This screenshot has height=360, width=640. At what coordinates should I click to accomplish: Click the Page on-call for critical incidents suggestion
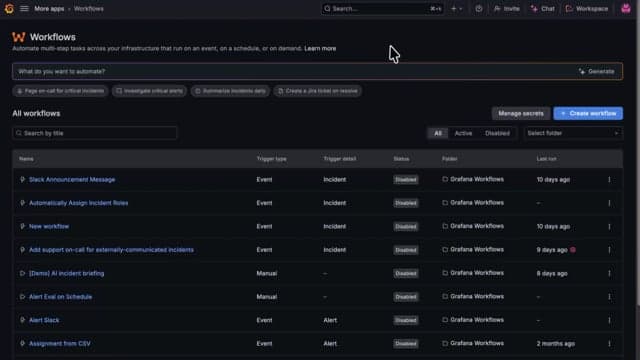pos(60,91)
